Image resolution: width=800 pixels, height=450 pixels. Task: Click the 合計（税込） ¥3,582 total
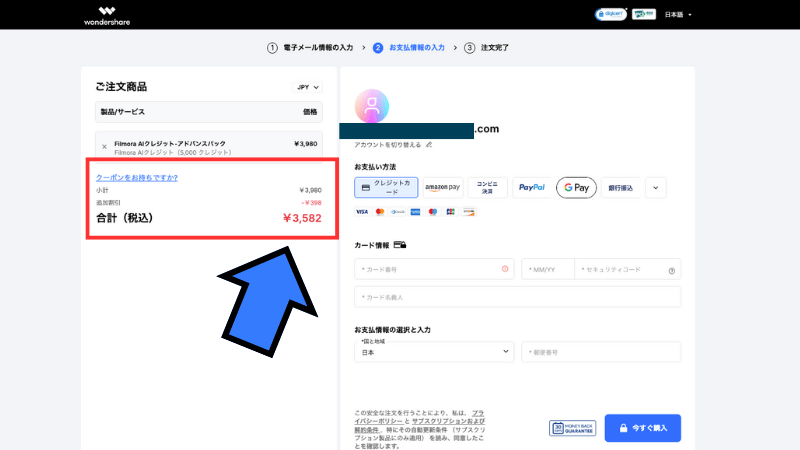click(302, 218)
